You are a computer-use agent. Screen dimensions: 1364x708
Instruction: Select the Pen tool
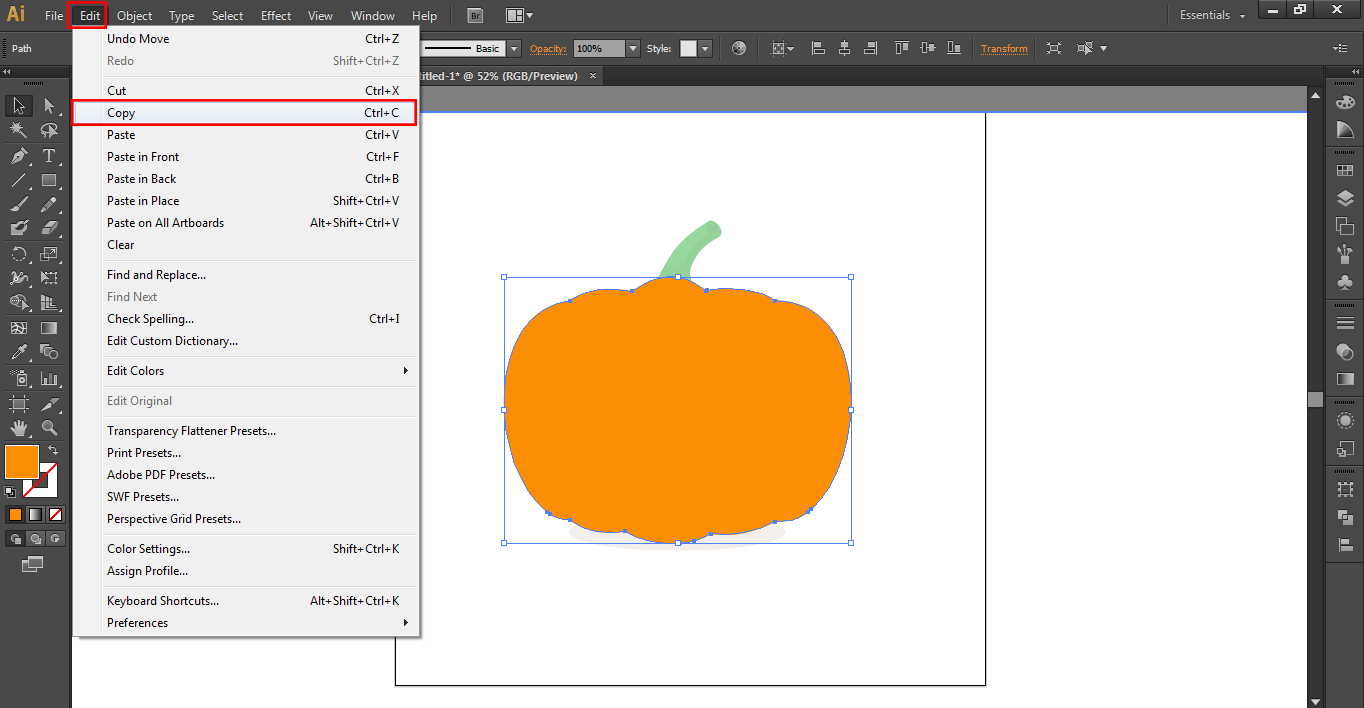19,156
